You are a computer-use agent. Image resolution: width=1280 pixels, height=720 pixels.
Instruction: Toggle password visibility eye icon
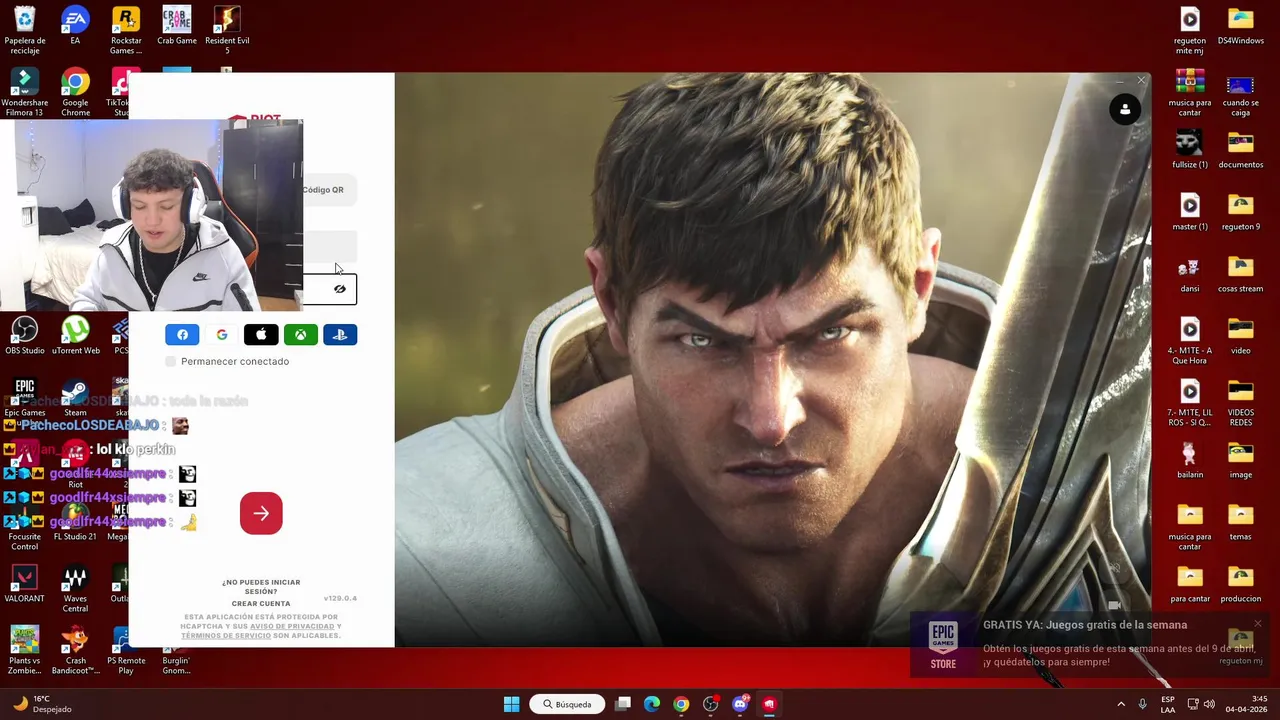pyautogui.click(x=340, y=289)
